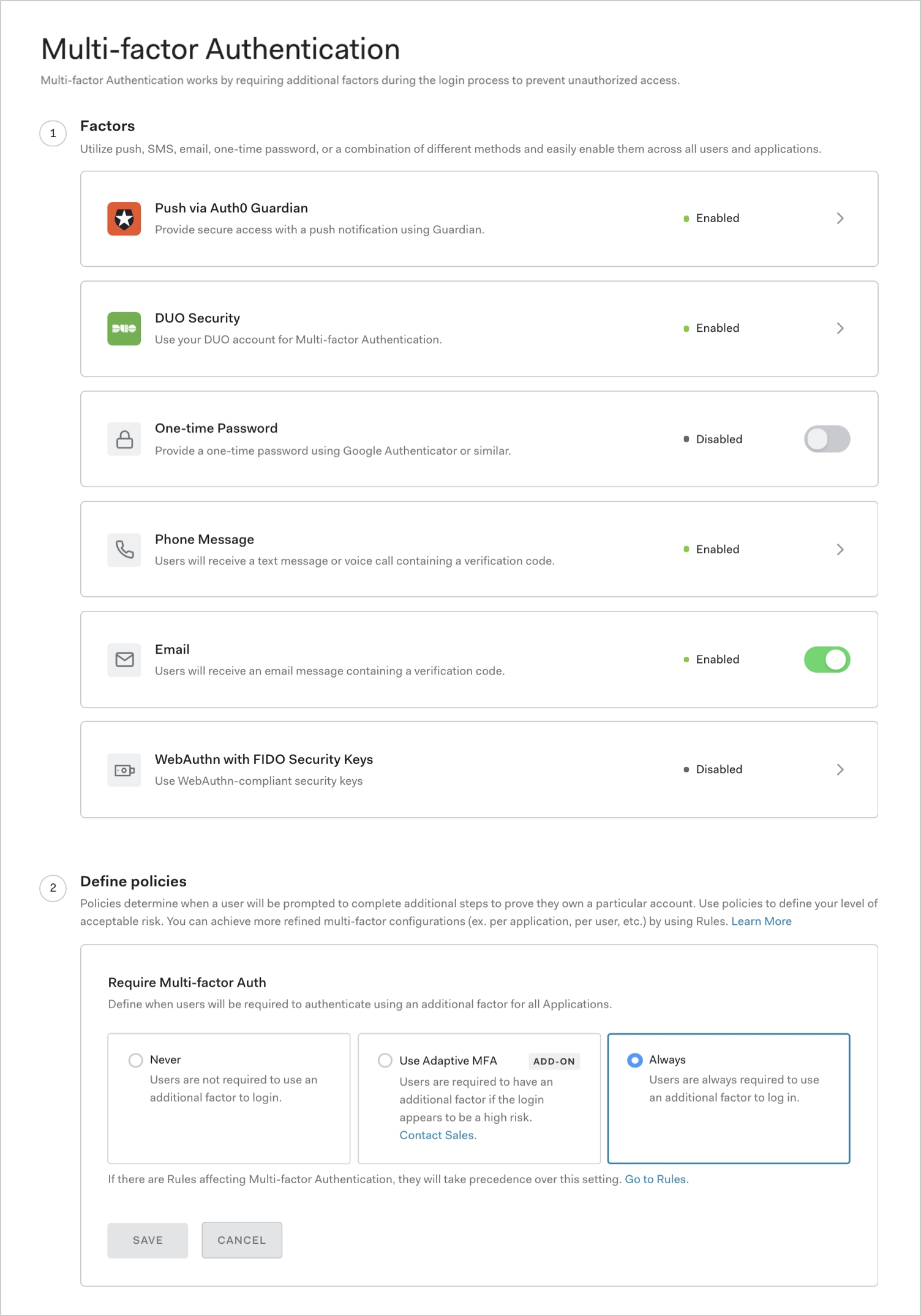Click the Phone Message handset icon
Image resolution: width=921 pixels, height=1316 pixels.
[x=124, y=550]
